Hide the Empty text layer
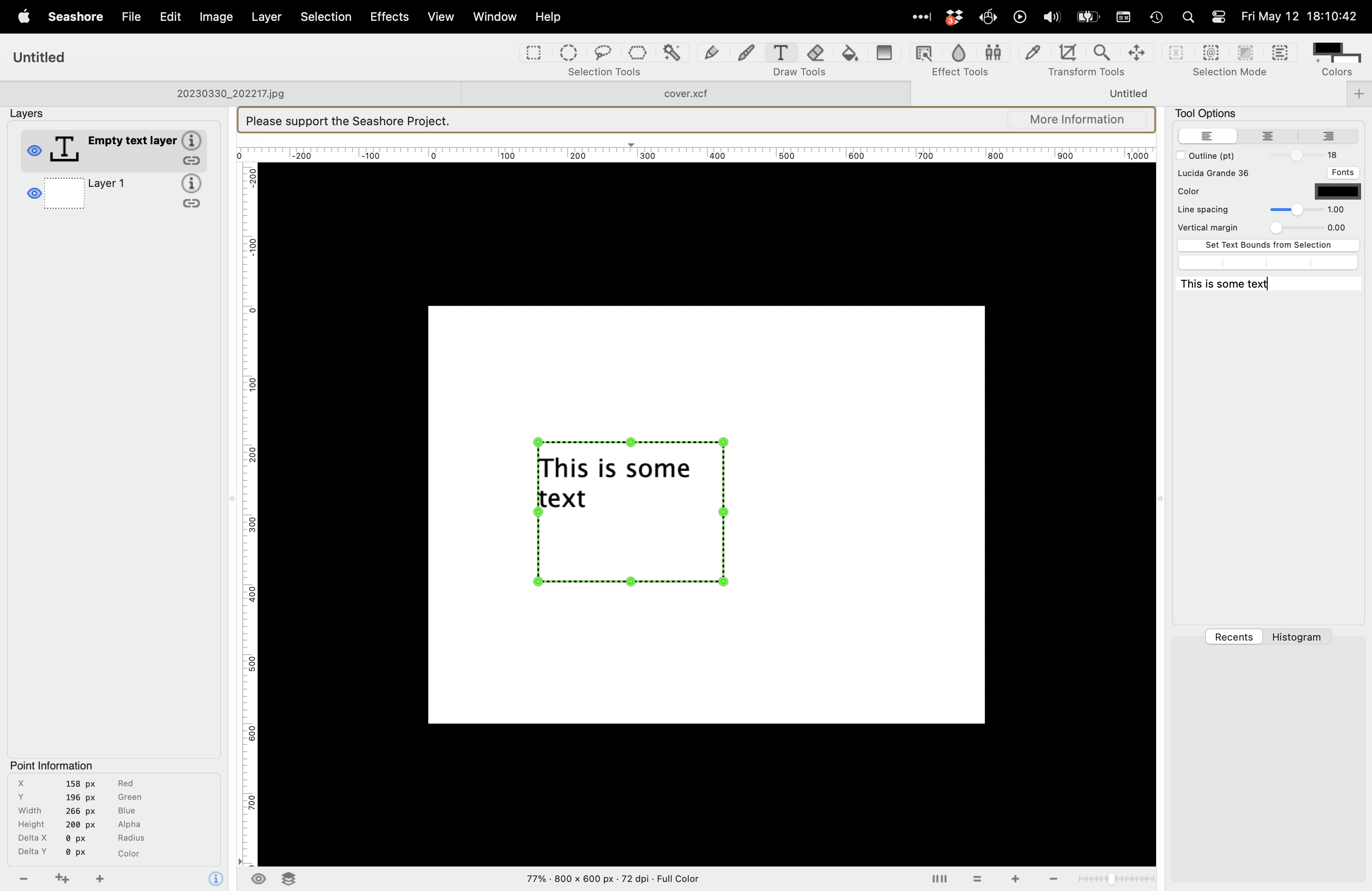The image size is (1372, 891). click(34, 151)
